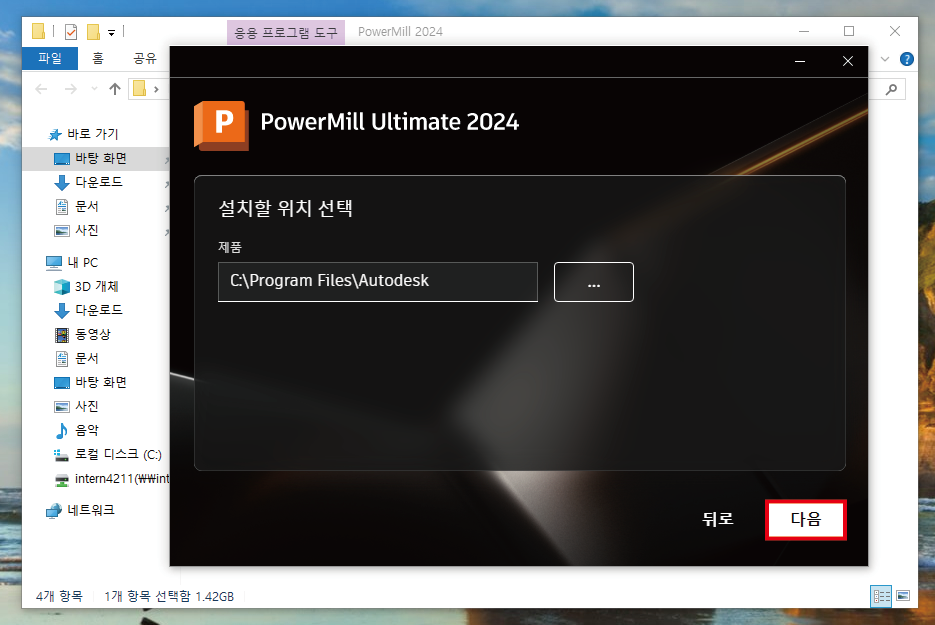
Task: Close the File Explorer window
Action: pyautogui.click(x=894, y=31)
